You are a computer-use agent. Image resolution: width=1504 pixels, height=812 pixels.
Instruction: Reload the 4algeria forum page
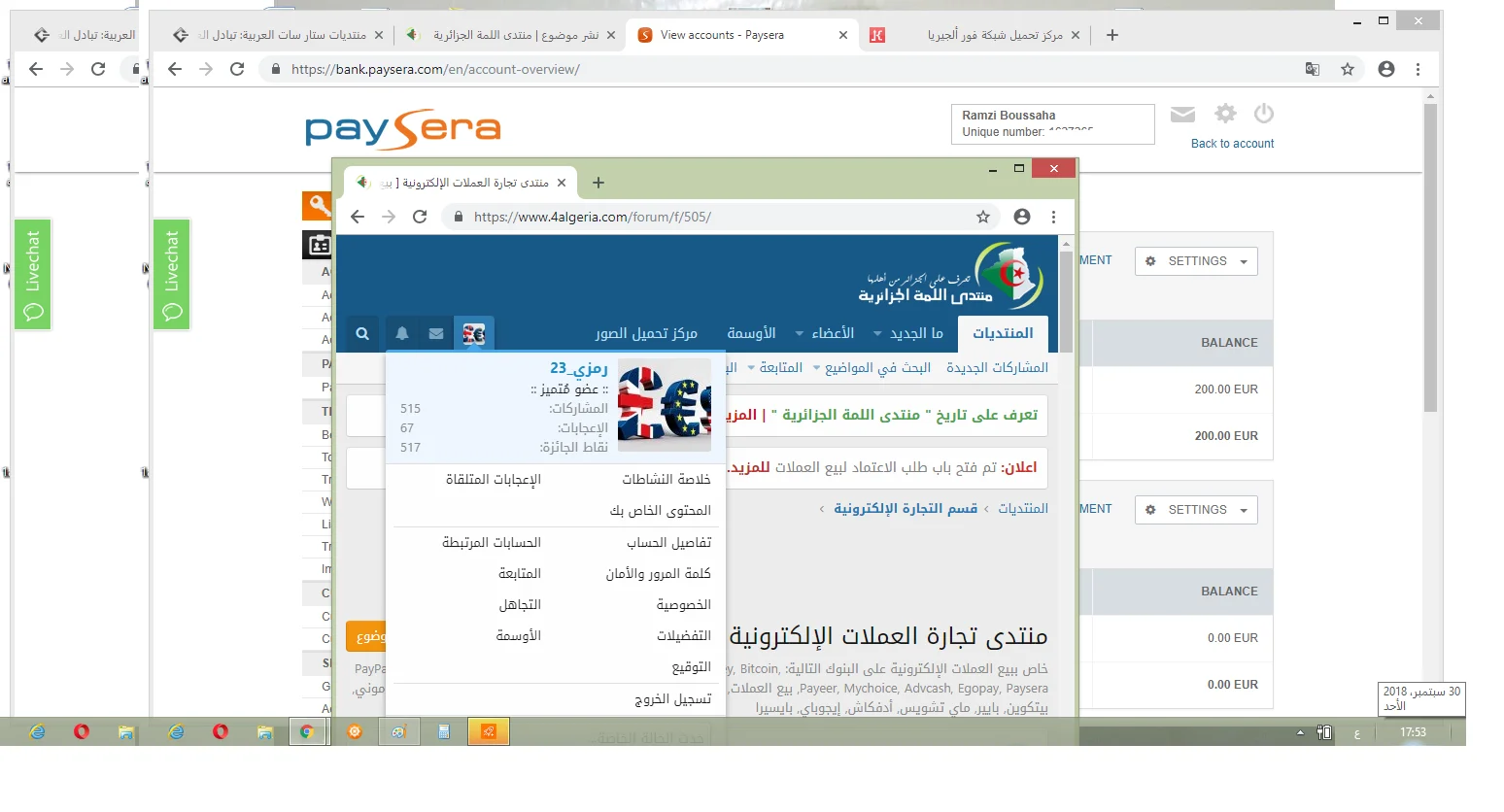420,217
